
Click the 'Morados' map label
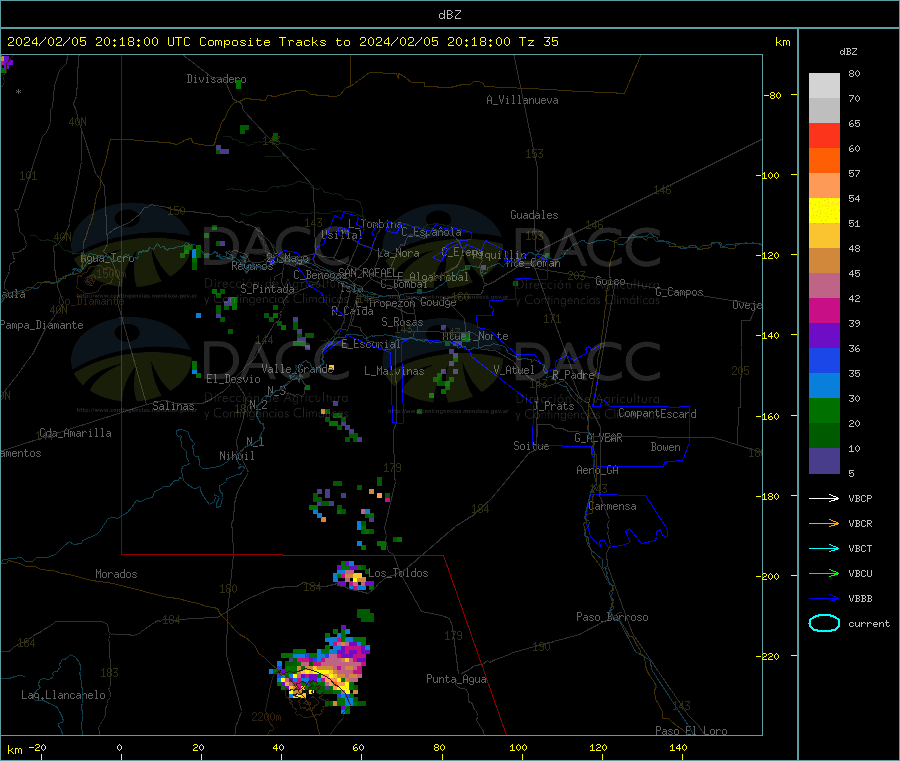(x=116, y=574)
